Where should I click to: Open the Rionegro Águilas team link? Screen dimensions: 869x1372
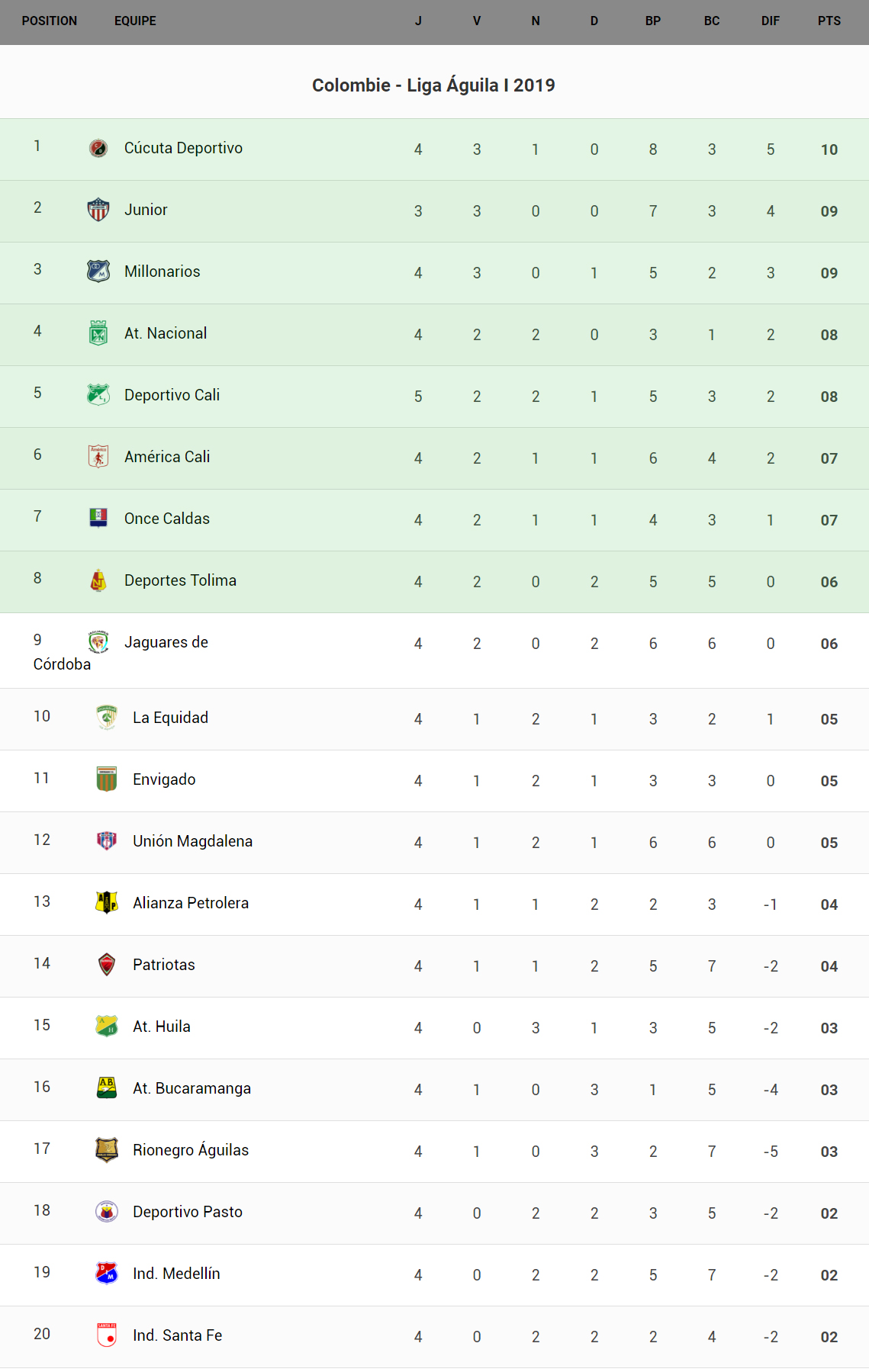point(190,1150)
